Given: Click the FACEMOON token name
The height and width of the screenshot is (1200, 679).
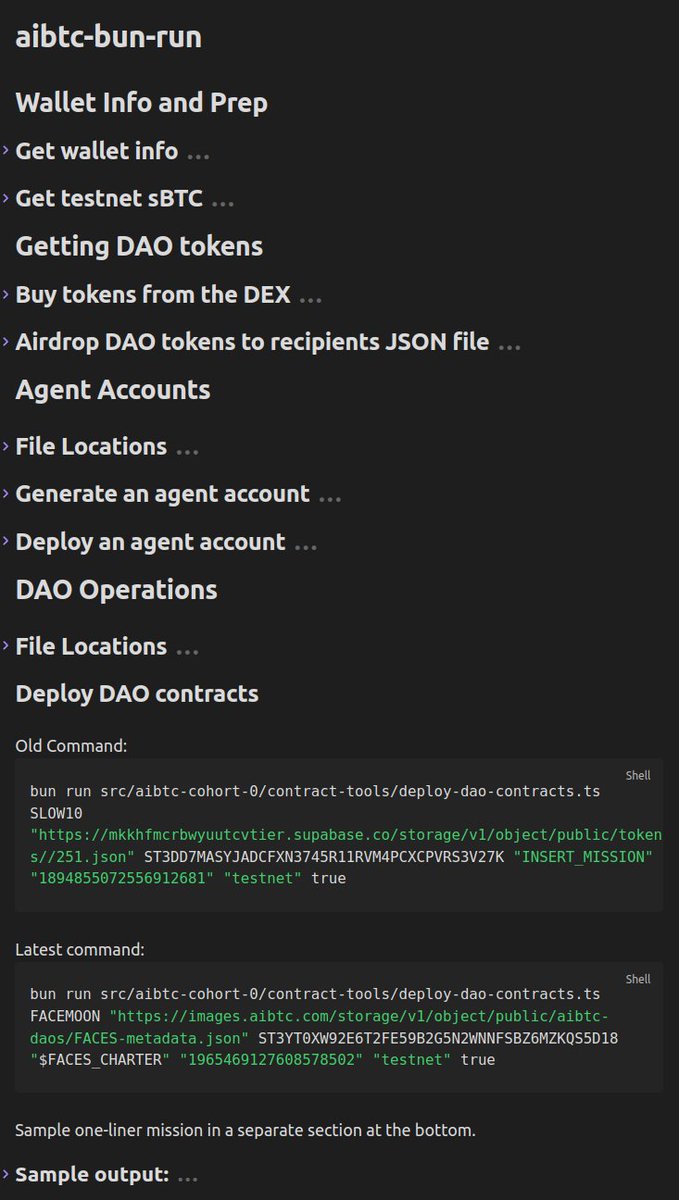Looking at the screenshot, I should pos(65,1016).
